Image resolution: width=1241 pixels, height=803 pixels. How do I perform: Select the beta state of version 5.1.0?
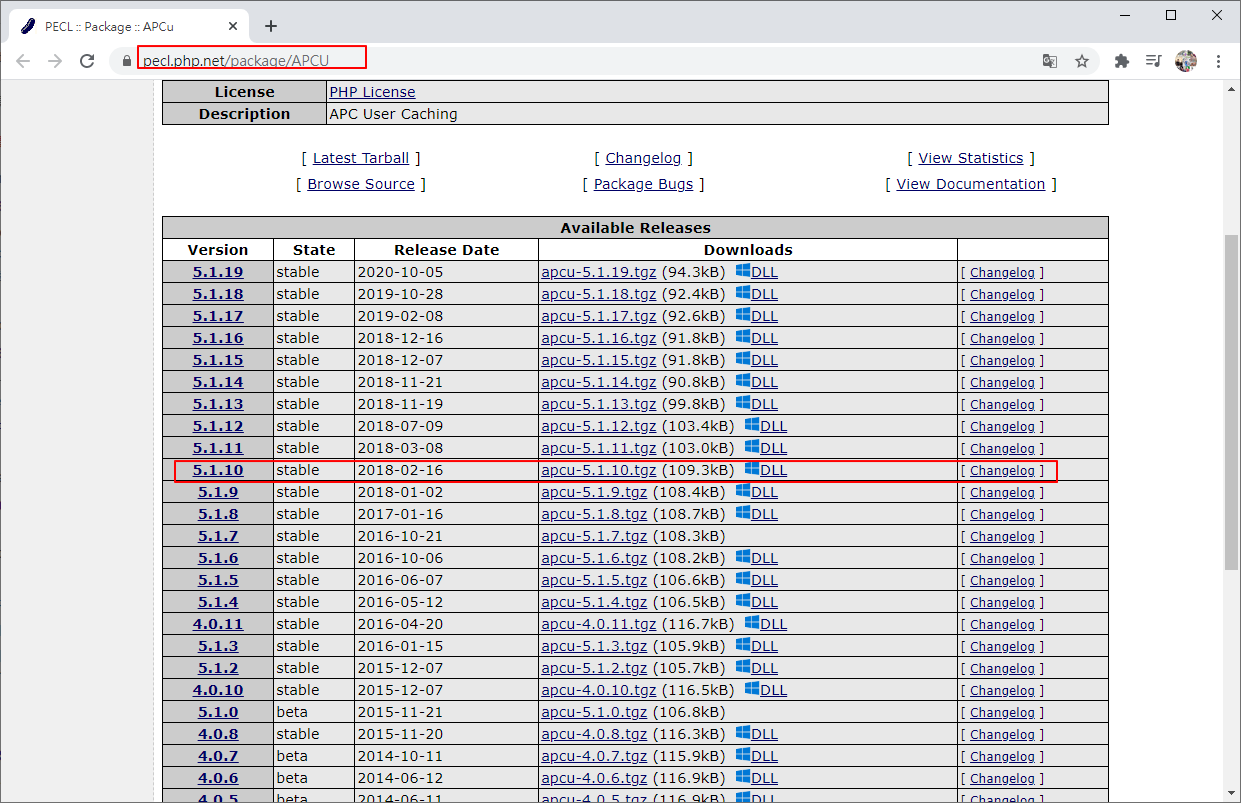(x=292, y=712)
